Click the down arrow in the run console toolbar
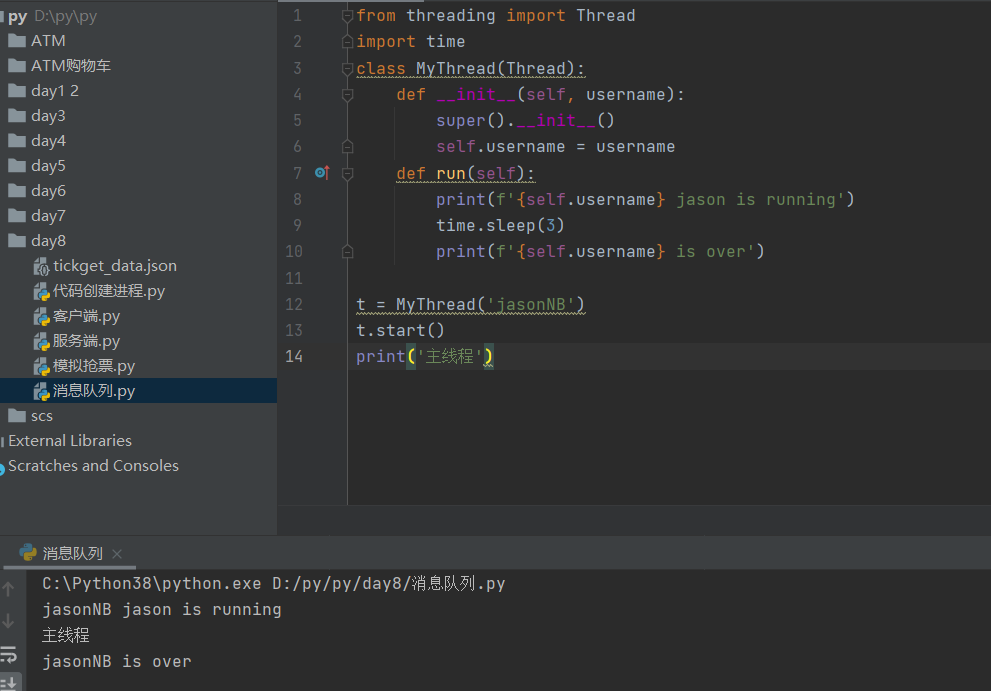This screenshot has height=691, width=991. pos(9,621)
